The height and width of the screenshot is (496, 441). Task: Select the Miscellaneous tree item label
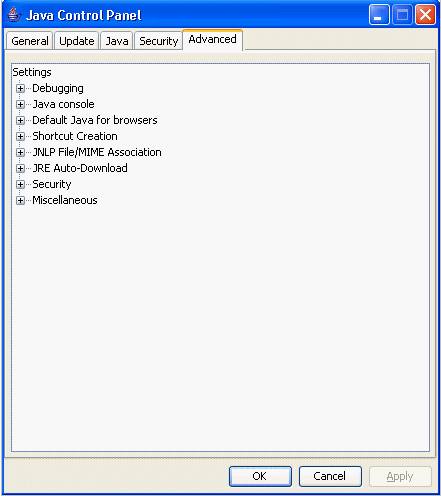65,200
